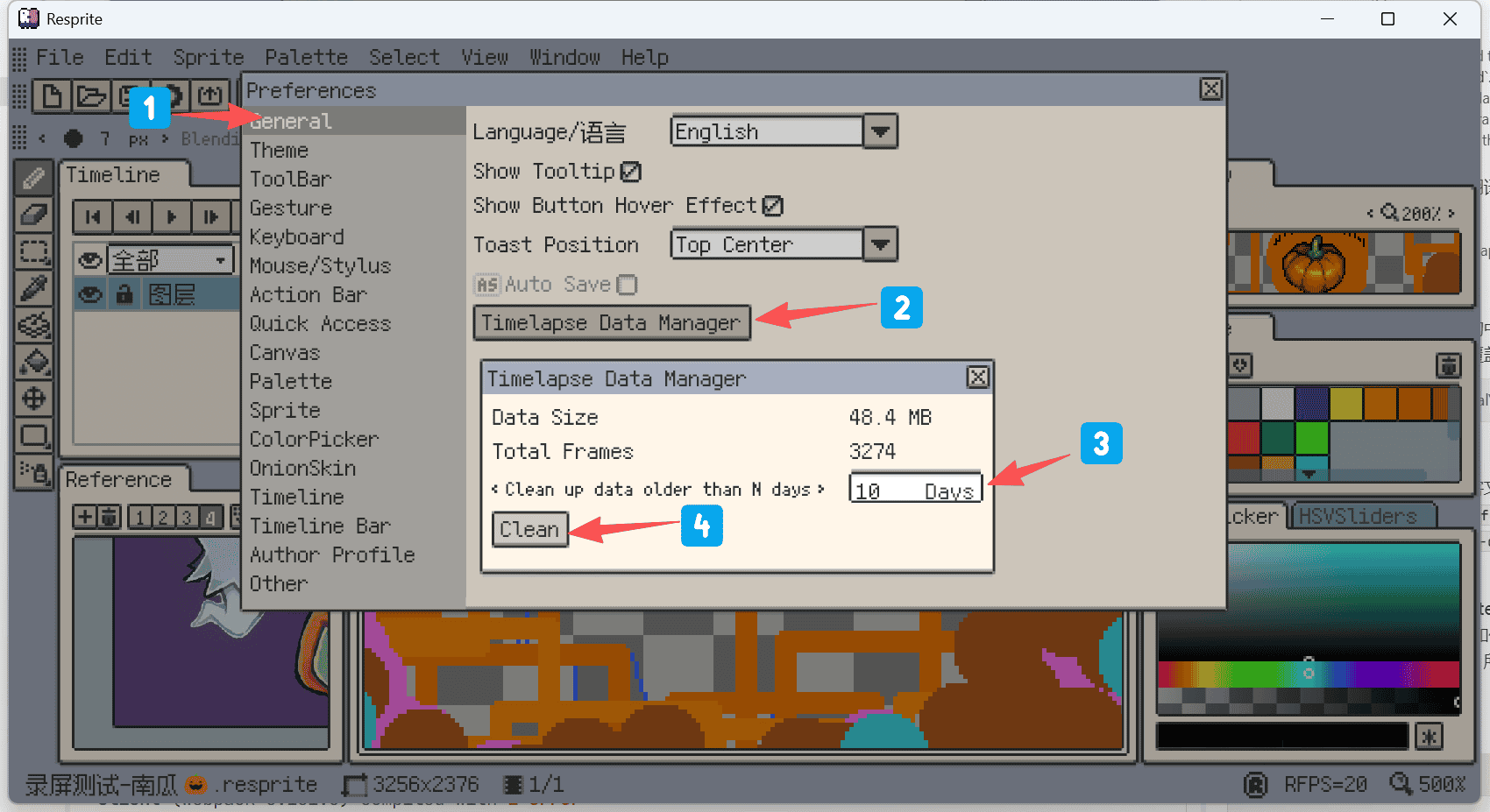This screenshot has height=812, width=1490.
Task: Select the Paint Bucket fill tool
Action: click(34, 362)
